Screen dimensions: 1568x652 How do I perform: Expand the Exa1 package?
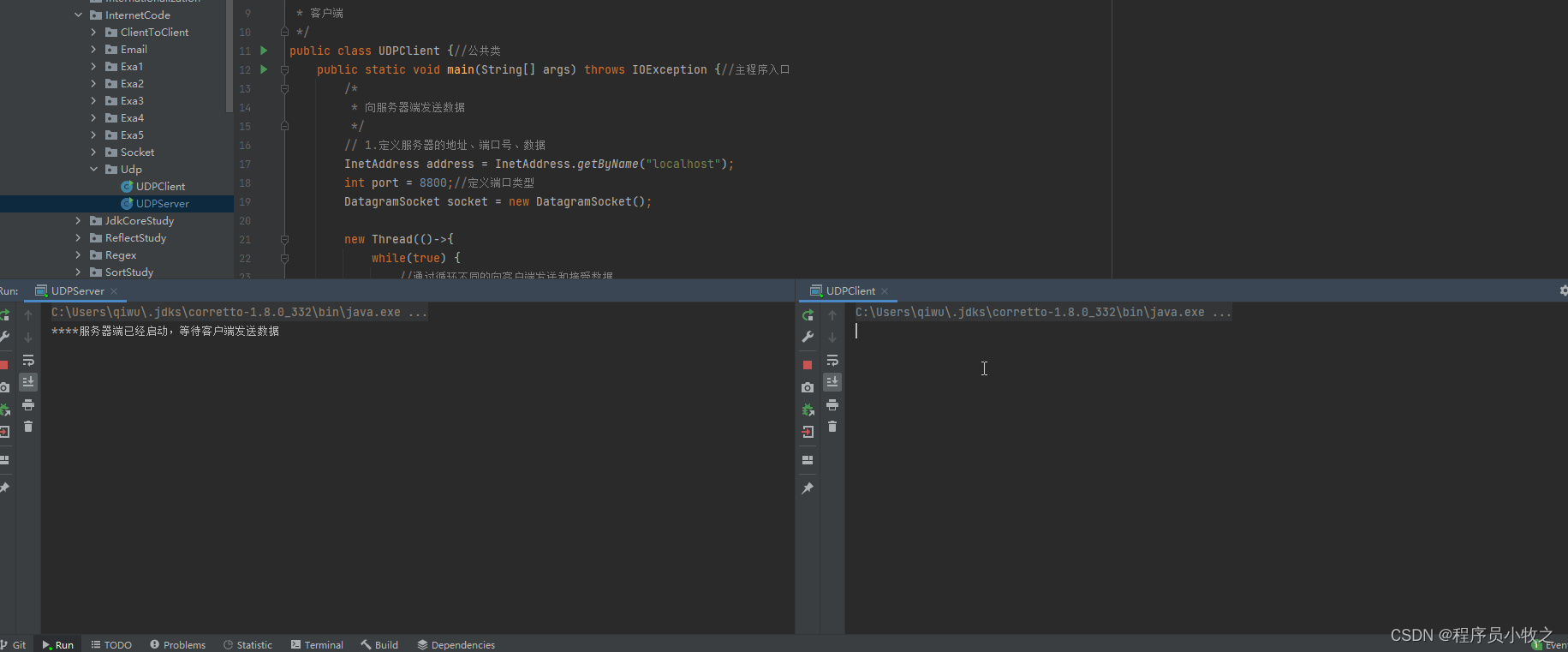(x=93, y=66)
